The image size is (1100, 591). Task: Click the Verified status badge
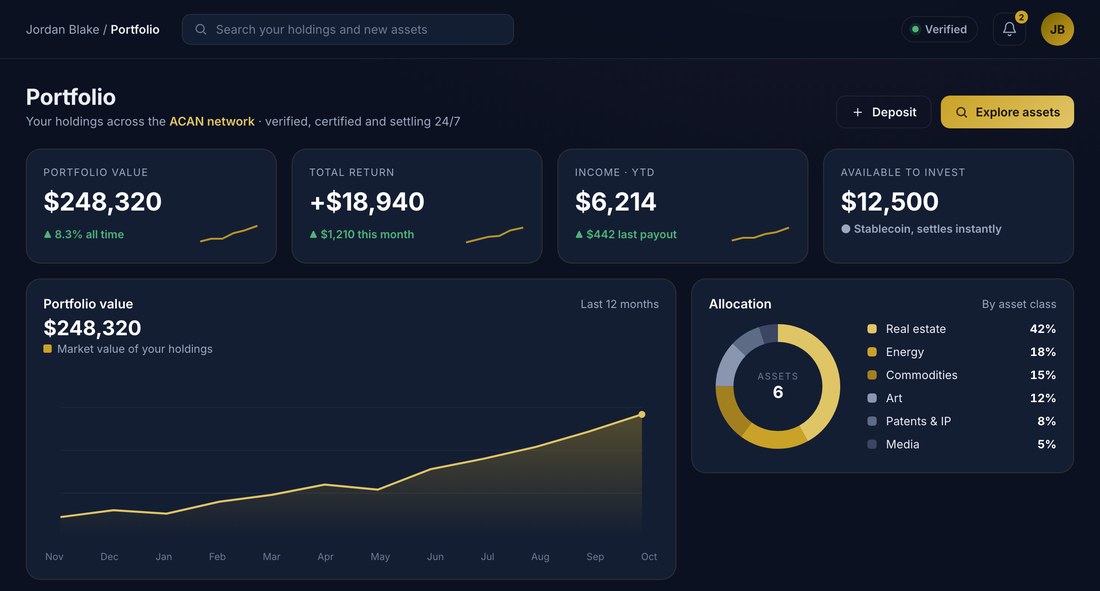point(939,29)
